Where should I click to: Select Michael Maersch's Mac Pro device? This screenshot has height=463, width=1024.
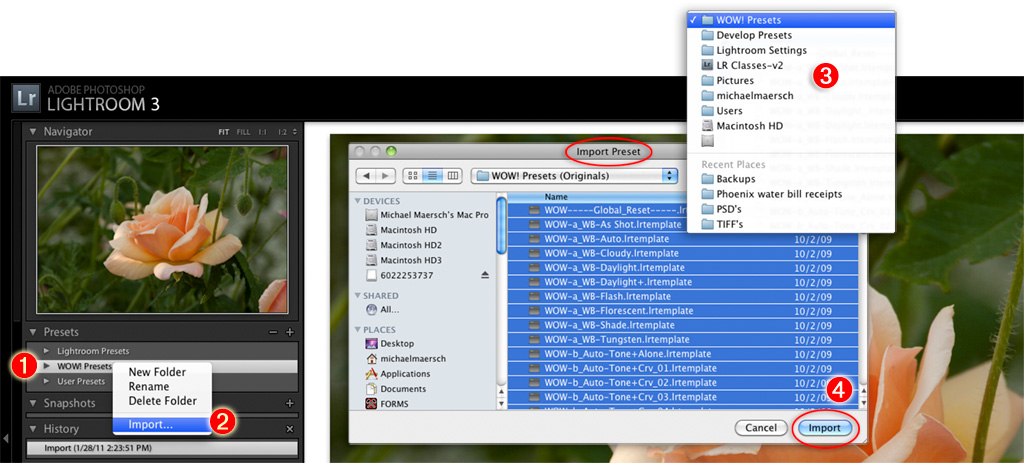pyautogui.click(x=426, y=215)
